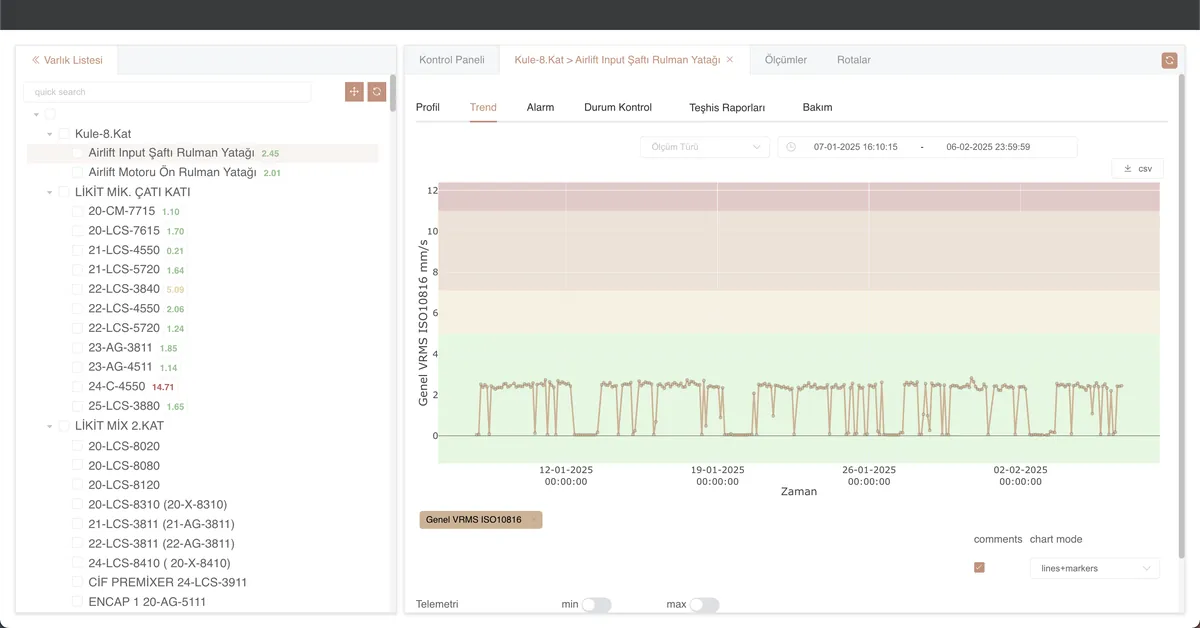Screen dimensions: 1200x628
Task: Collapse the LİKİT MİK. ÇATI KATI node
Action: tap(50, 192)
